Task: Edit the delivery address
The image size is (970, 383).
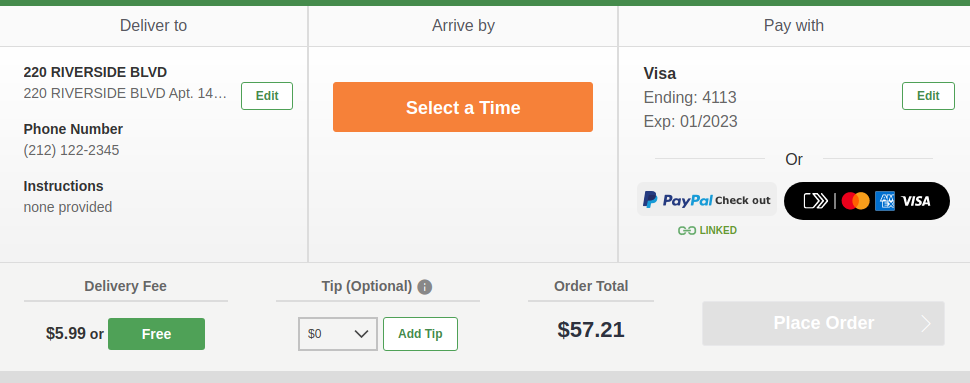Action: (267, 96)
